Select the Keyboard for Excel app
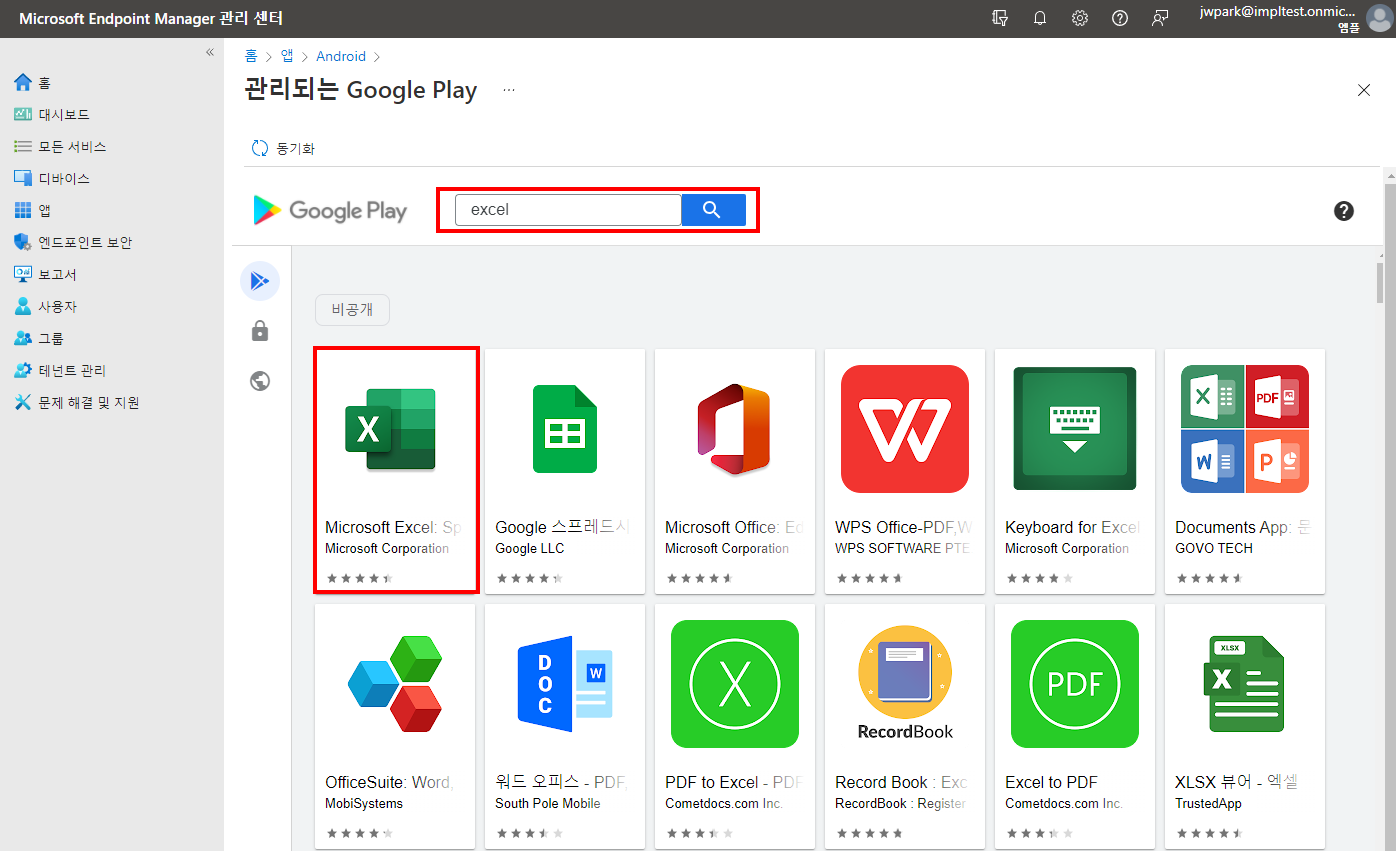This screenshot has height=851, width=1396. [1075, 470]
